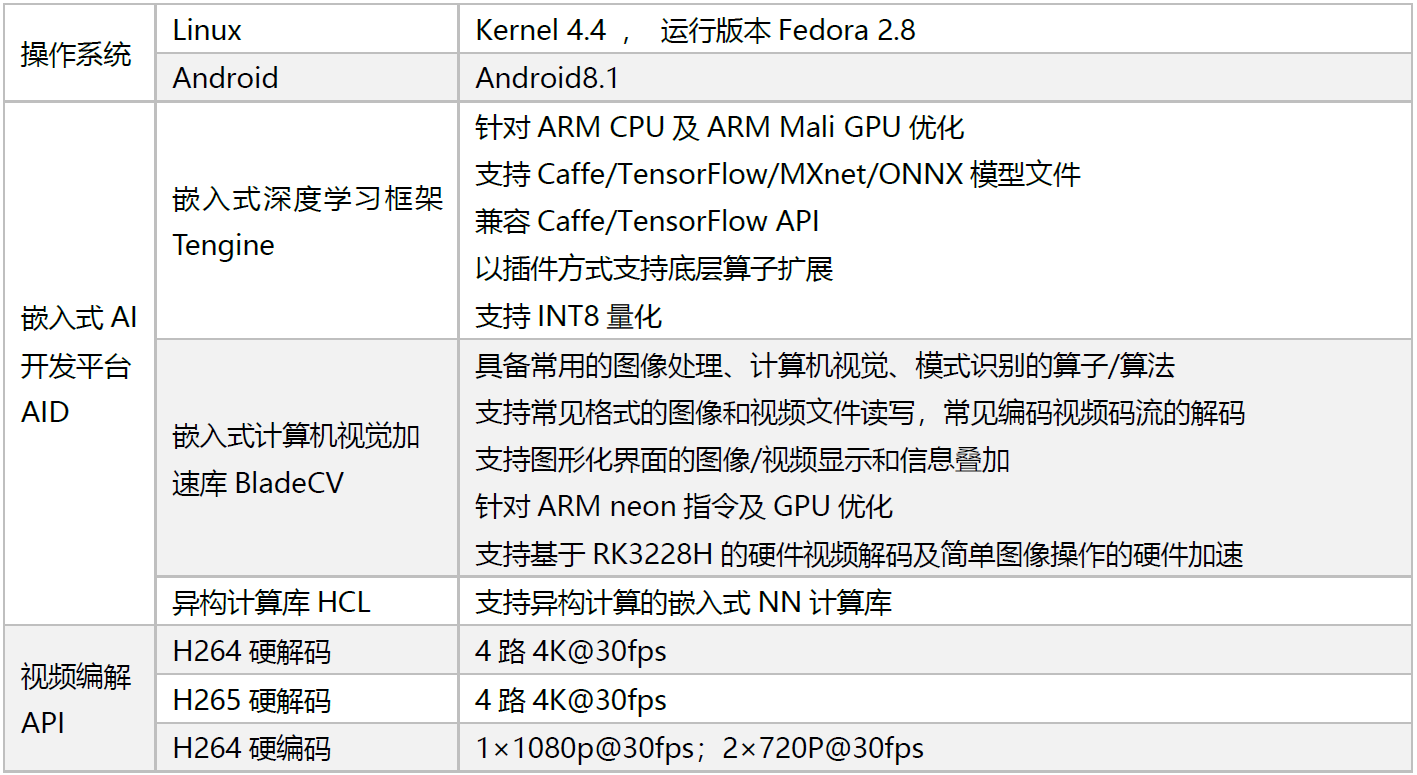This screenshot has height=775, width=1417.
Task: Select the 嵌入式深度学习框架 Tengine cell
Action: pos(307,221)
